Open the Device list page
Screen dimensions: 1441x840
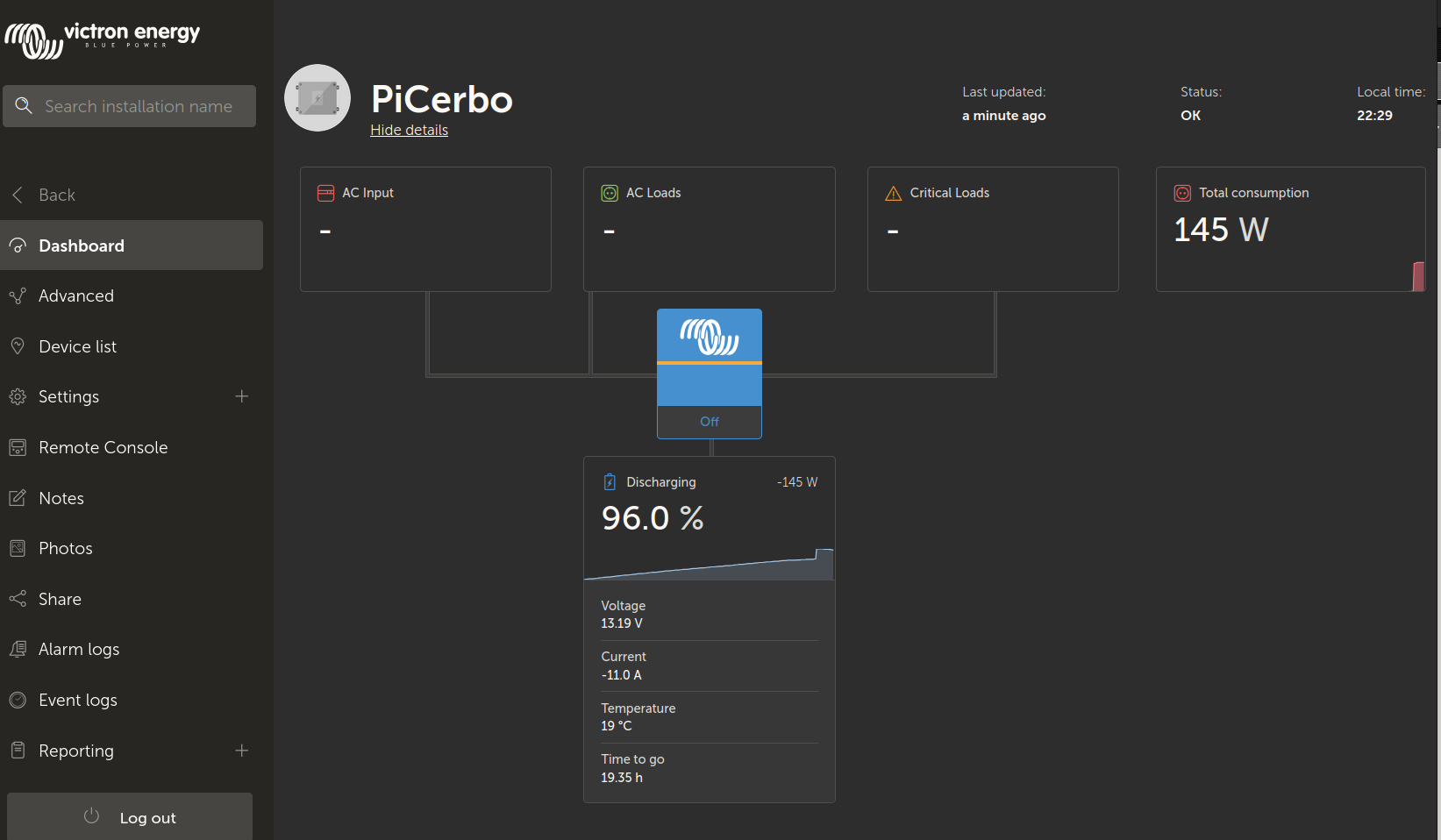[x=77, y=347]
